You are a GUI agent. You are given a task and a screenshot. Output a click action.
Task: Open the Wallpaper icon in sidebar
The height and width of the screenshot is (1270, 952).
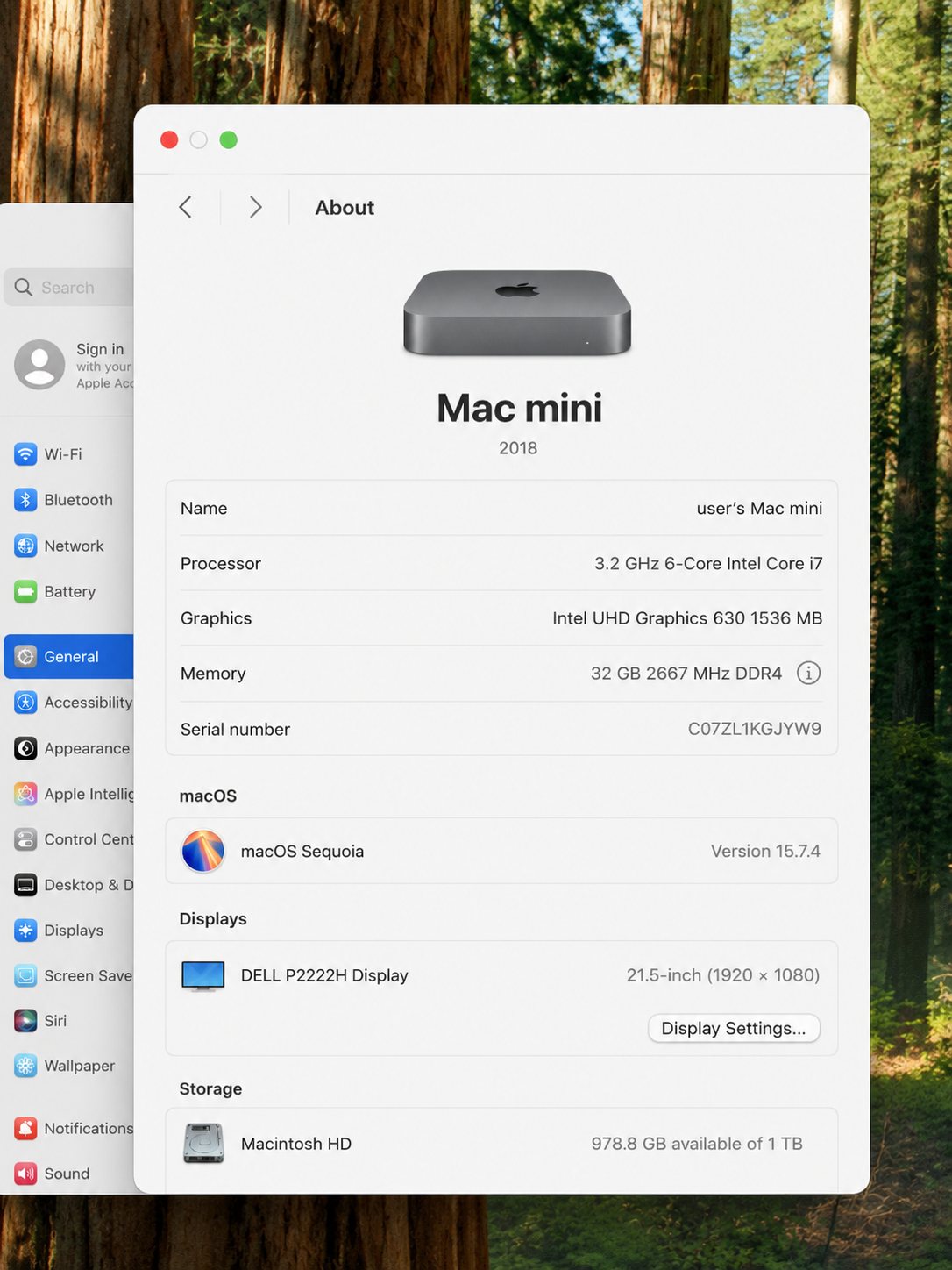coord(25,1066)
